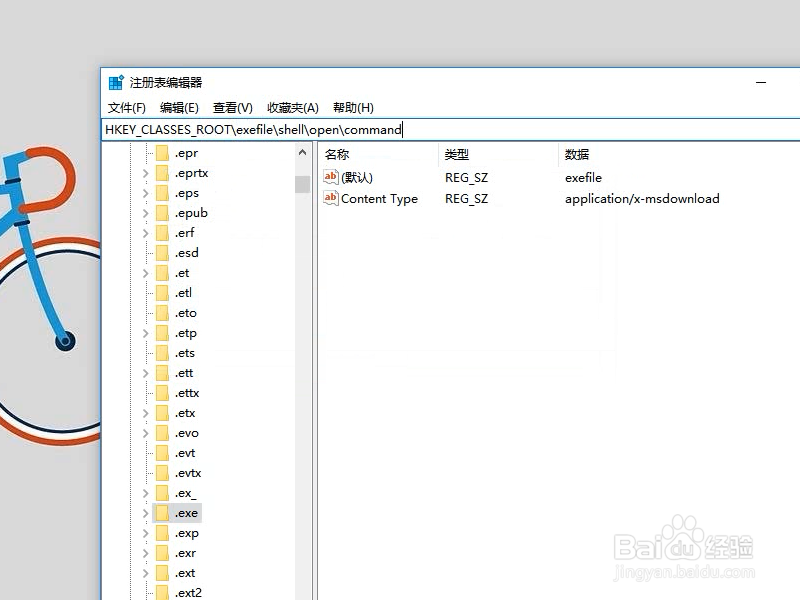Click the .evo folder icon
Screen dimensions: 800x600
click(x=162, y=433)
